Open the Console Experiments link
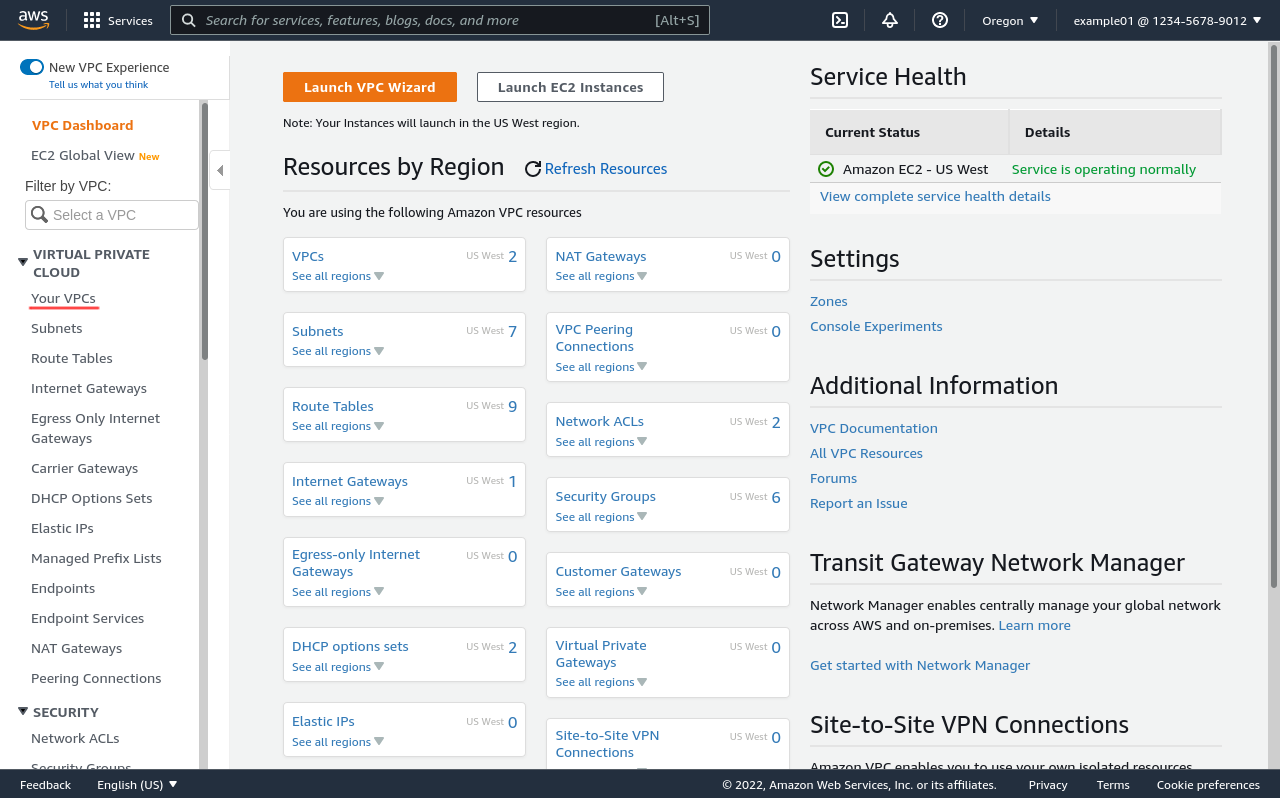1280x798 pixels. 876,326
